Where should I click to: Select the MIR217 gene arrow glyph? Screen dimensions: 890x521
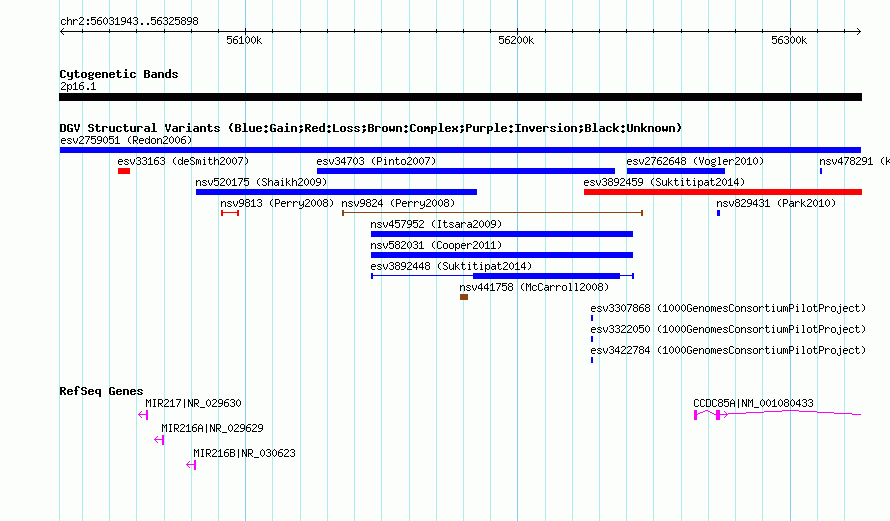[143, 415]
